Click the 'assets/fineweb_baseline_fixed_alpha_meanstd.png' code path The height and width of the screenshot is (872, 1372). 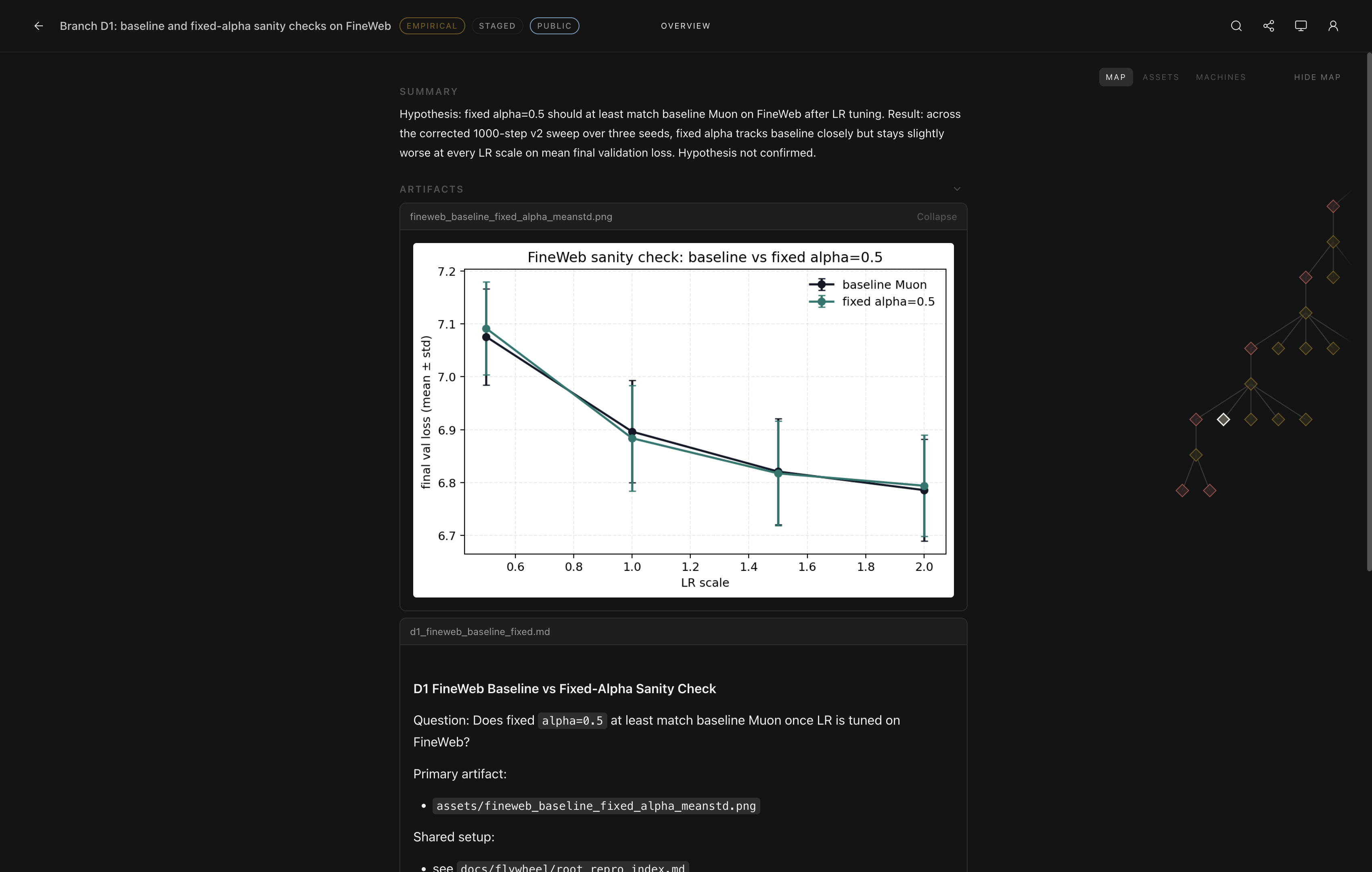596,806
